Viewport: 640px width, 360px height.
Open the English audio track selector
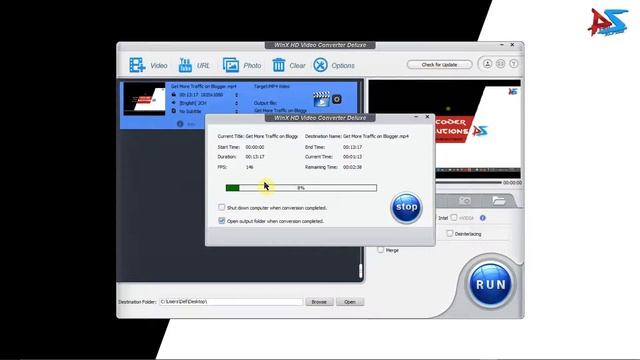coord(236,103)
